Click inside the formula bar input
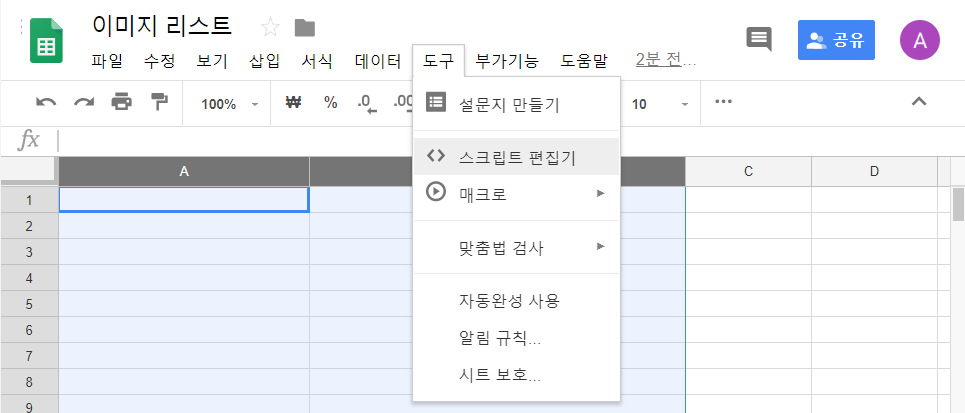Screen dimensions: 965x413 click(500, 141)
